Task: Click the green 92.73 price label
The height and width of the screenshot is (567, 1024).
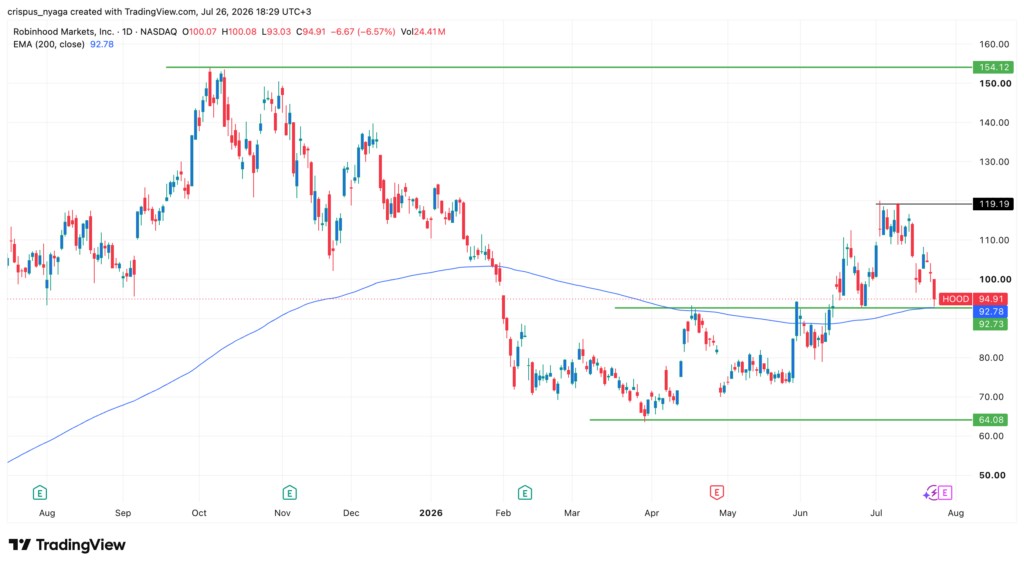Action: tap(991, 324)
